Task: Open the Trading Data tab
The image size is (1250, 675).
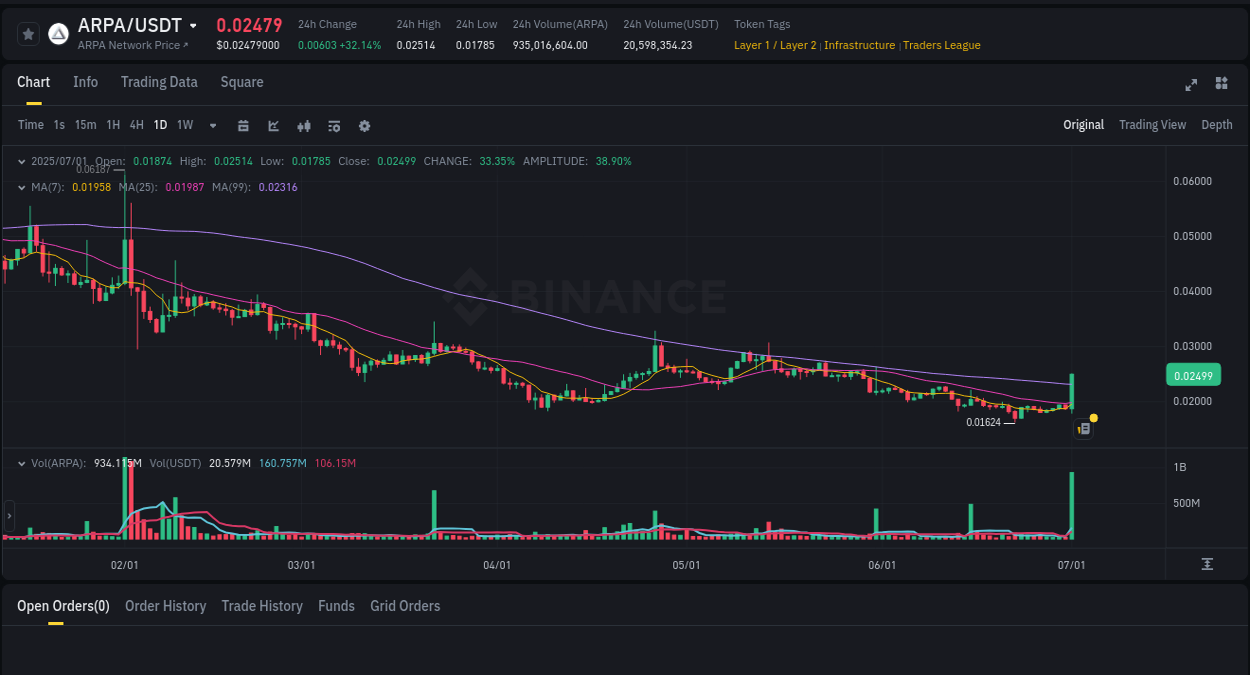Action: coord(159,82)
